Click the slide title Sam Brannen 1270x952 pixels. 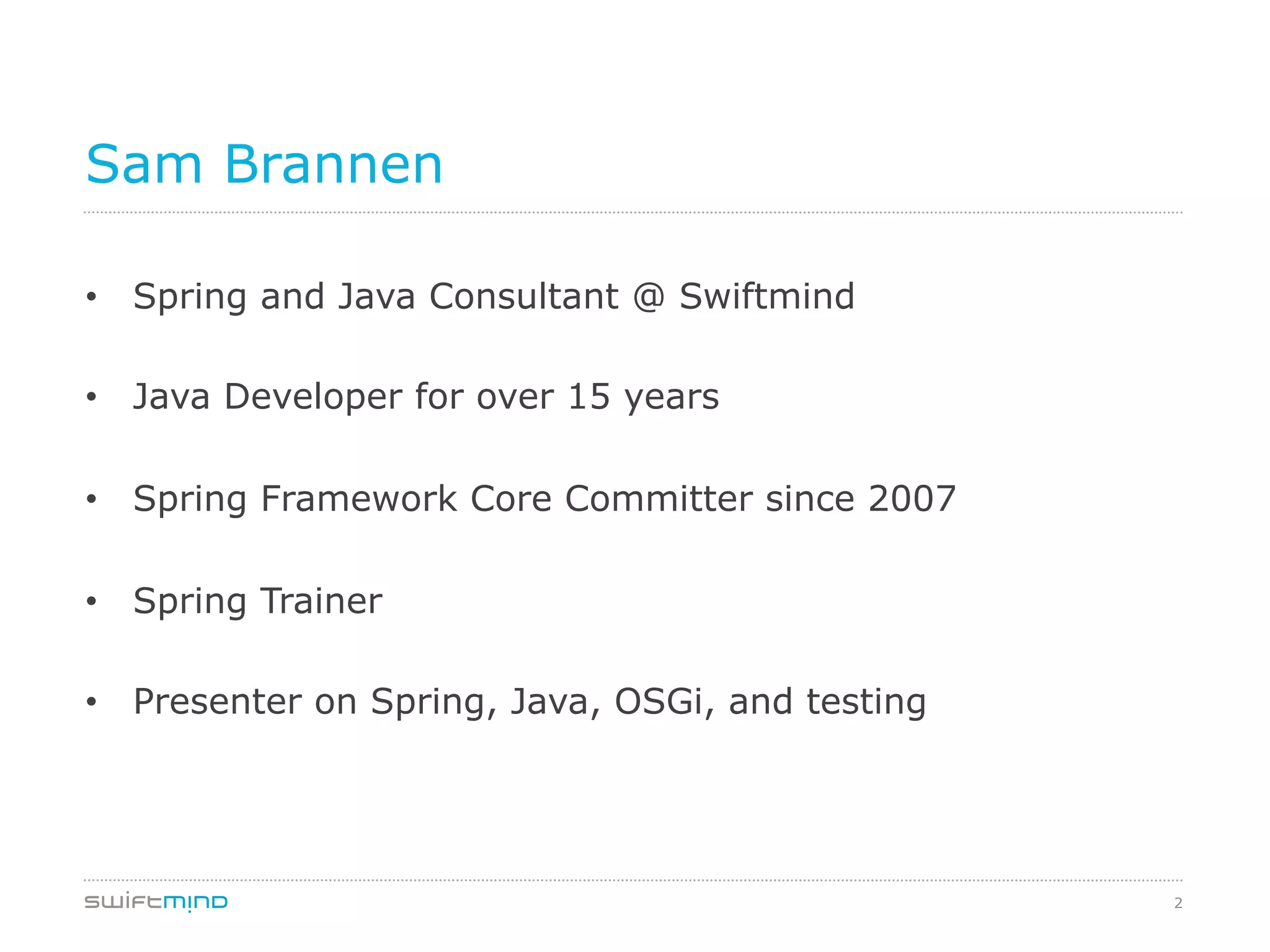click(264, 165)
